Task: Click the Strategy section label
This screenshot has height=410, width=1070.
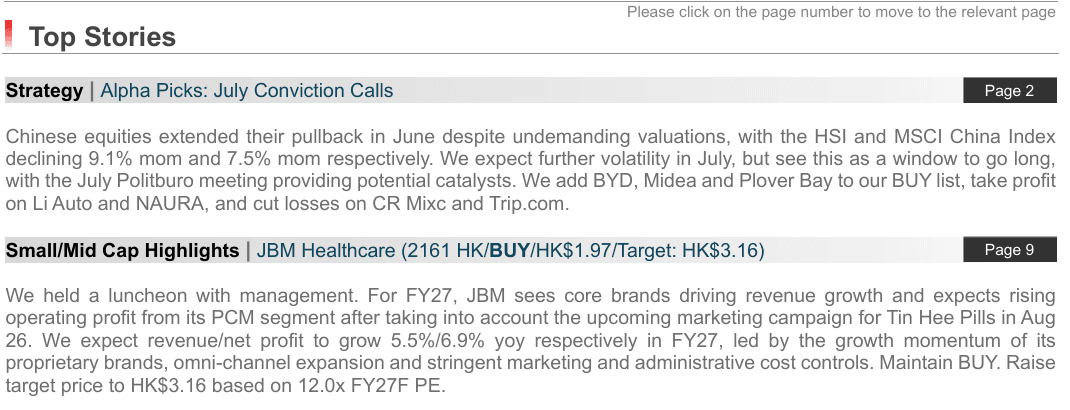Action: [44, 91]
